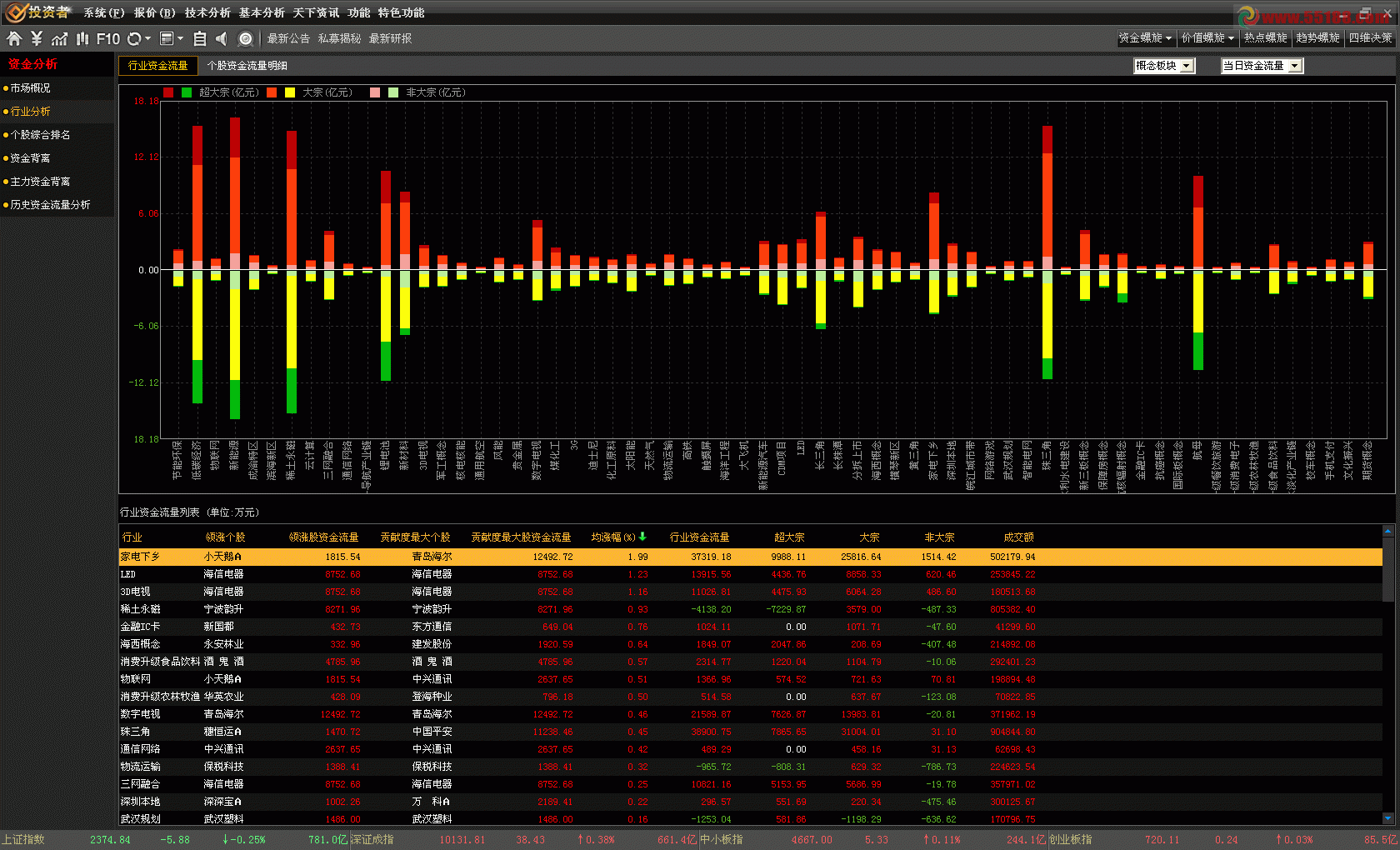Screen dimensions: 1400x850
Task: Open the 概念板块 combo box
Action: tap(1164, 66)
